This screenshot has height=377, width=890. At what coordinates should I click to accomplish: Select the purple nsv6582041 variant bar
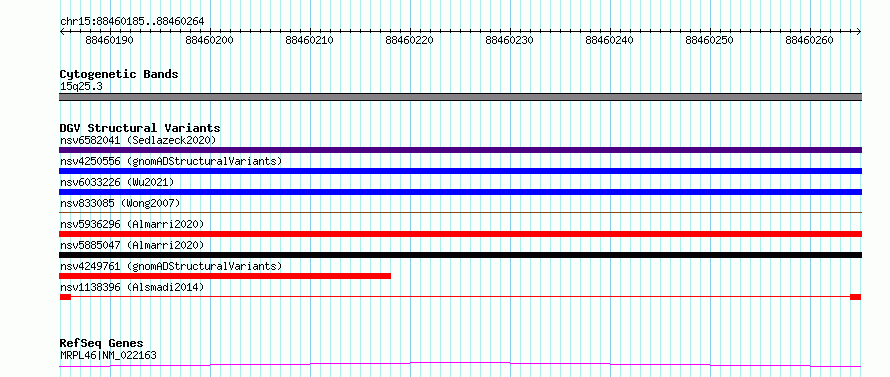(x=460, y=150)
